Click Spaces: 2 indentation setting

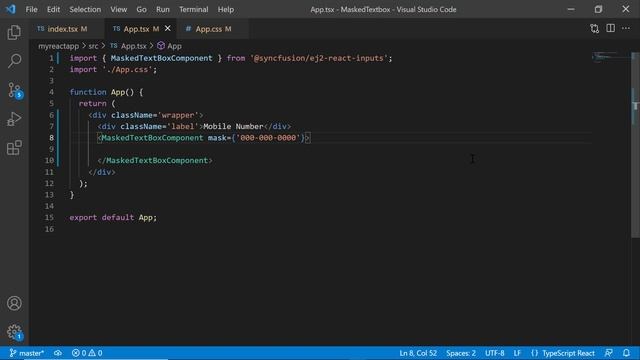(x=461, y=353)
